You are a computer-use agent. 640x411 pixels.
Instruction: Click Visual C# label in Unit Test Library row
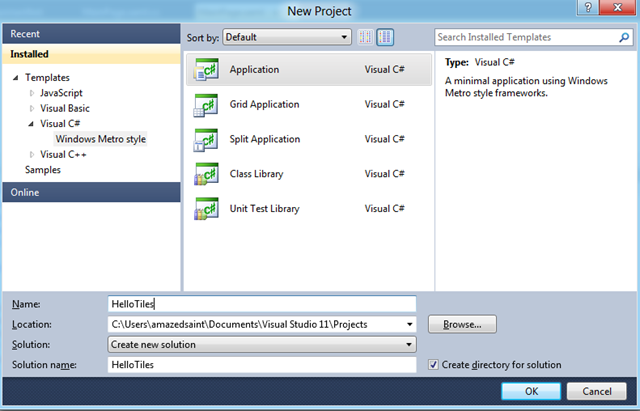384,209
